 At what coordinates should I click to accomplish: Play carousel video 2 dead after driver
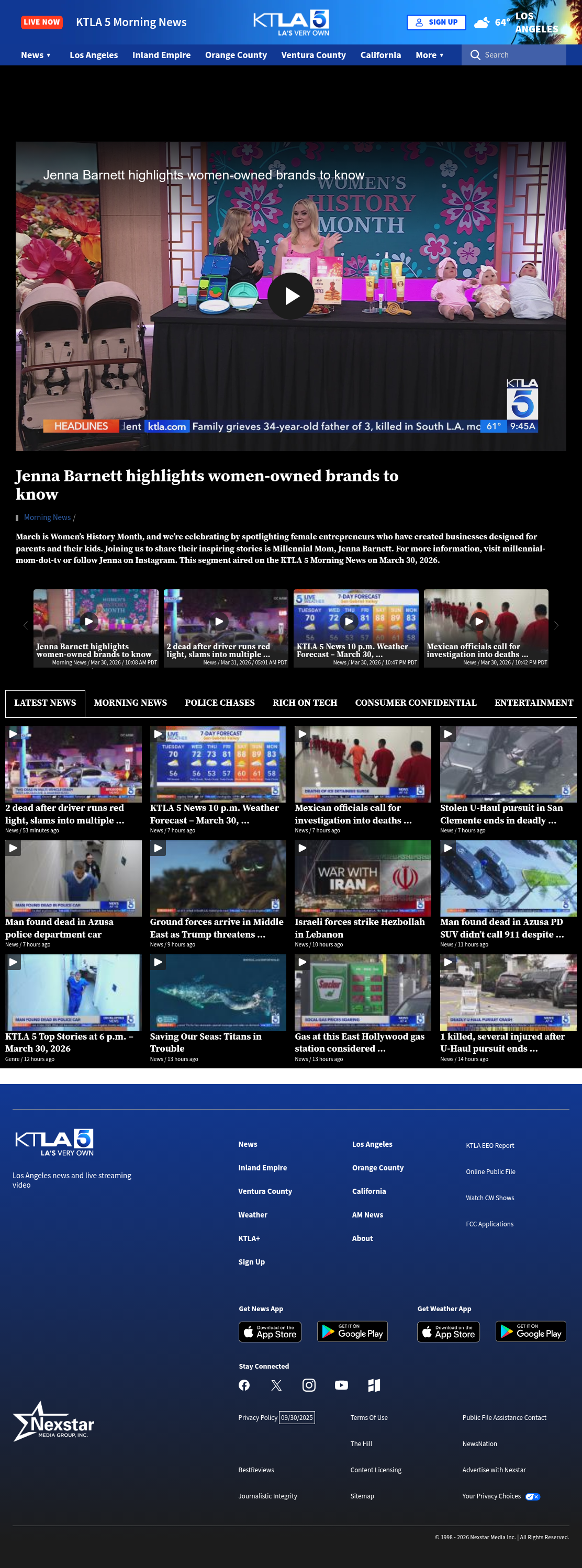click(x=219, y=622)
